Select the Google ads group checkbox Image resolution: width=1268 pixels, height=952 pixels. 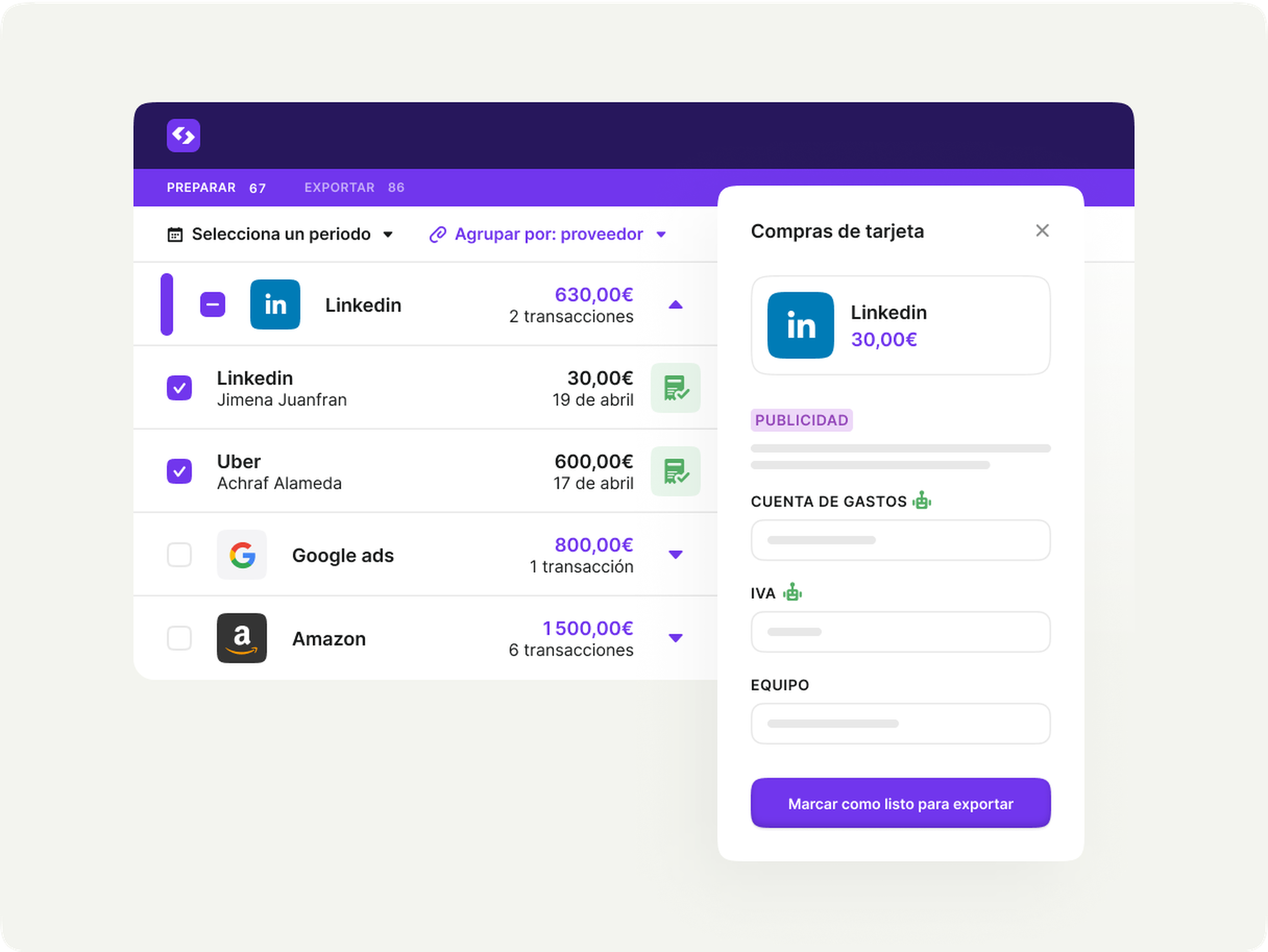tap(179, 555)
